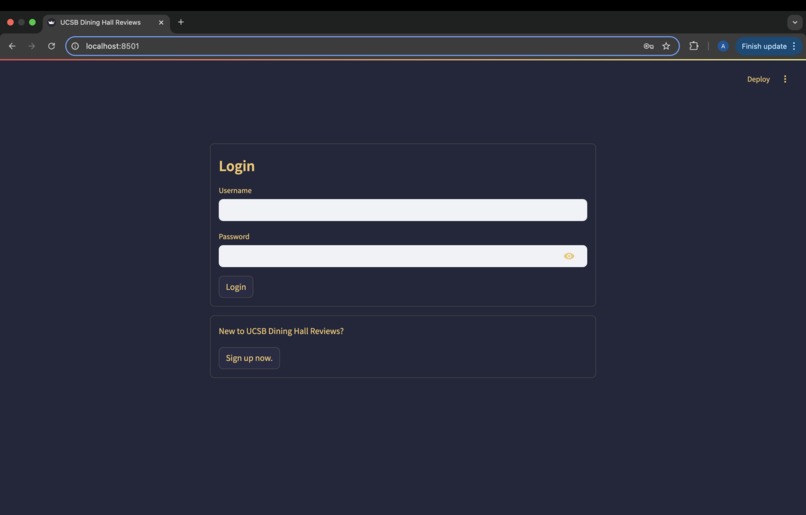Image resolution: width=806 pixels, height=515 pixels.
Task: Expand the tab search dropdown arrow
Action: 795,23
